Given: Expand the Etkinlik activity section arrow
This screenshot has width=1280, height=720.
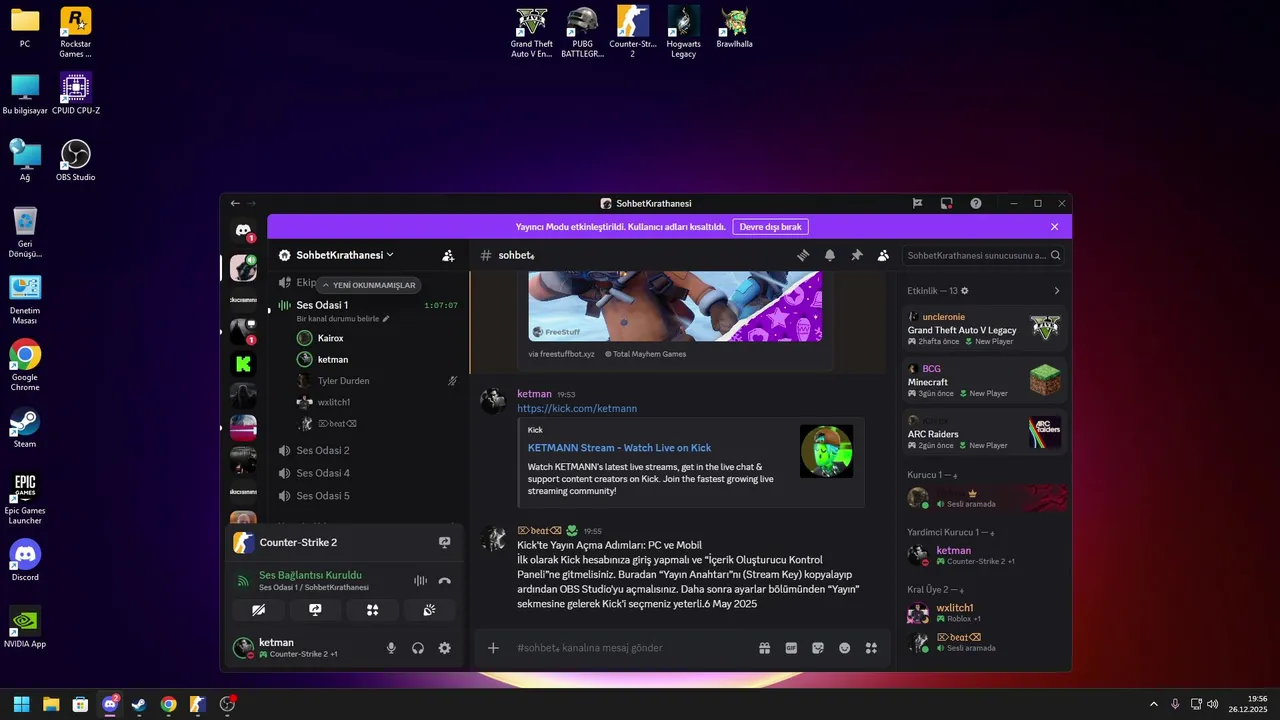Looking at the screenshot, I should [1057, 291].
